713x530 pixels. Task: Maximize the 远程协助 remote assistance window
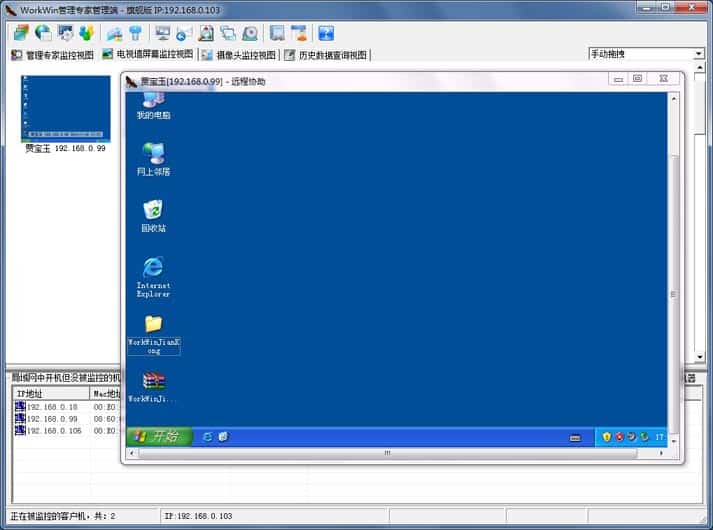(638, 79)
